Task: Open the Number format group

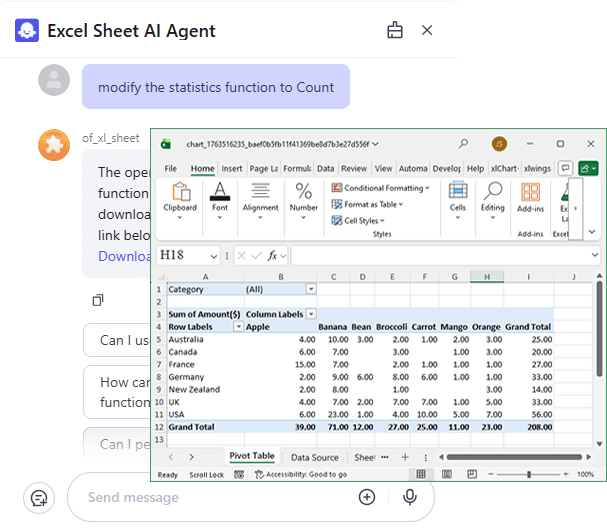Action: [x=304, y=201]
